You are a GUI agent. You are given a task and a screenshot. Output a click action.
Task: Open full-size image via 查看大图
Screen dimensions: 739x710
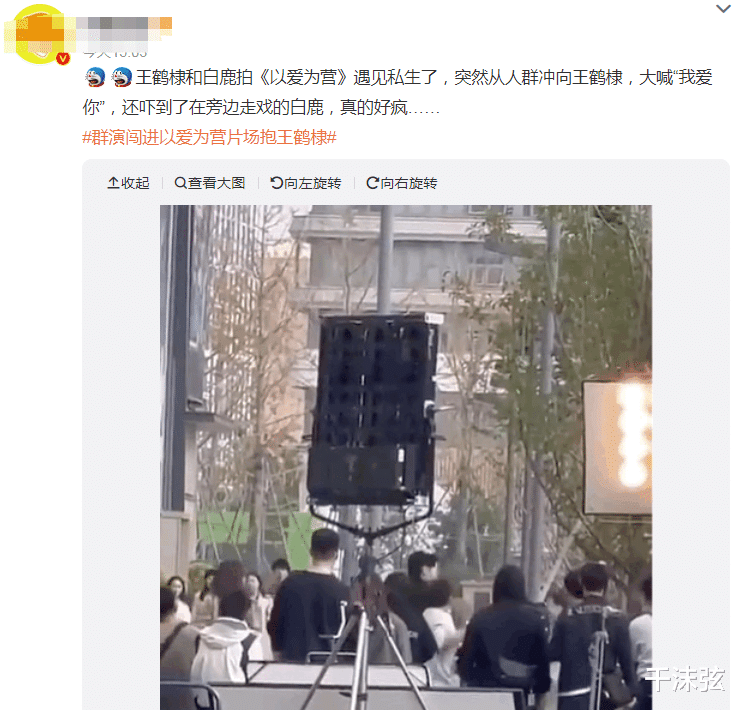click(210, 183)
